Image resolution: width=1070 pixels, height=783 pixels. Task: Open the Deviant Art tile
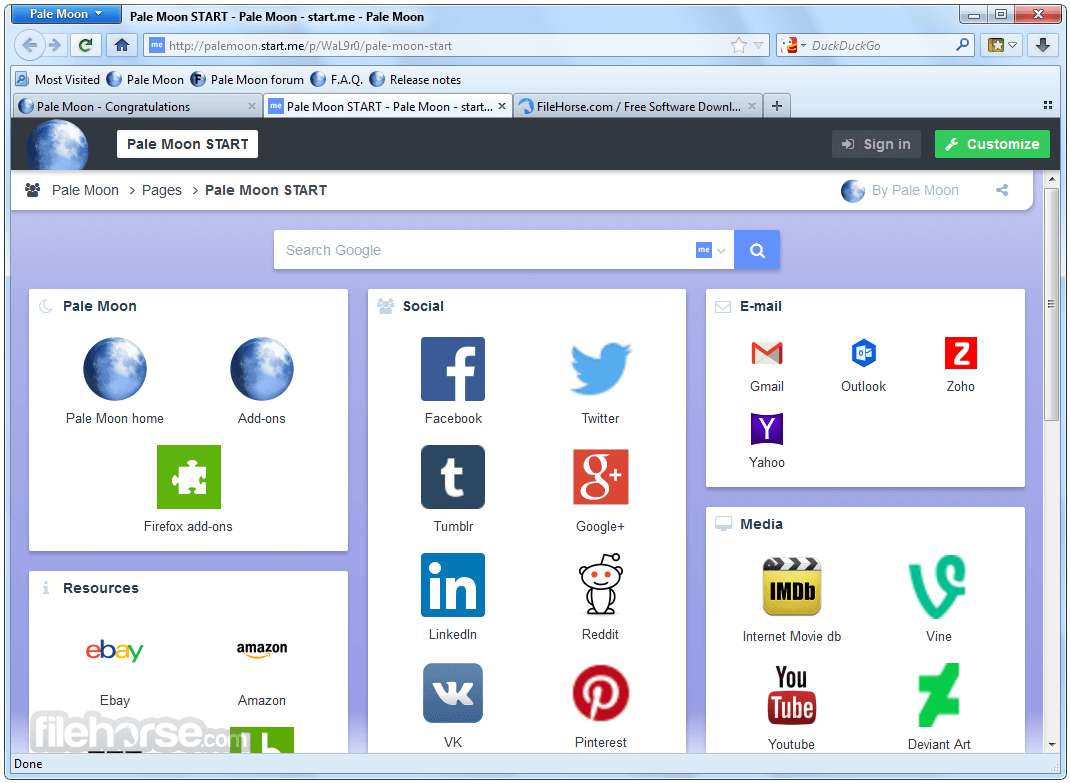[938, 695]
